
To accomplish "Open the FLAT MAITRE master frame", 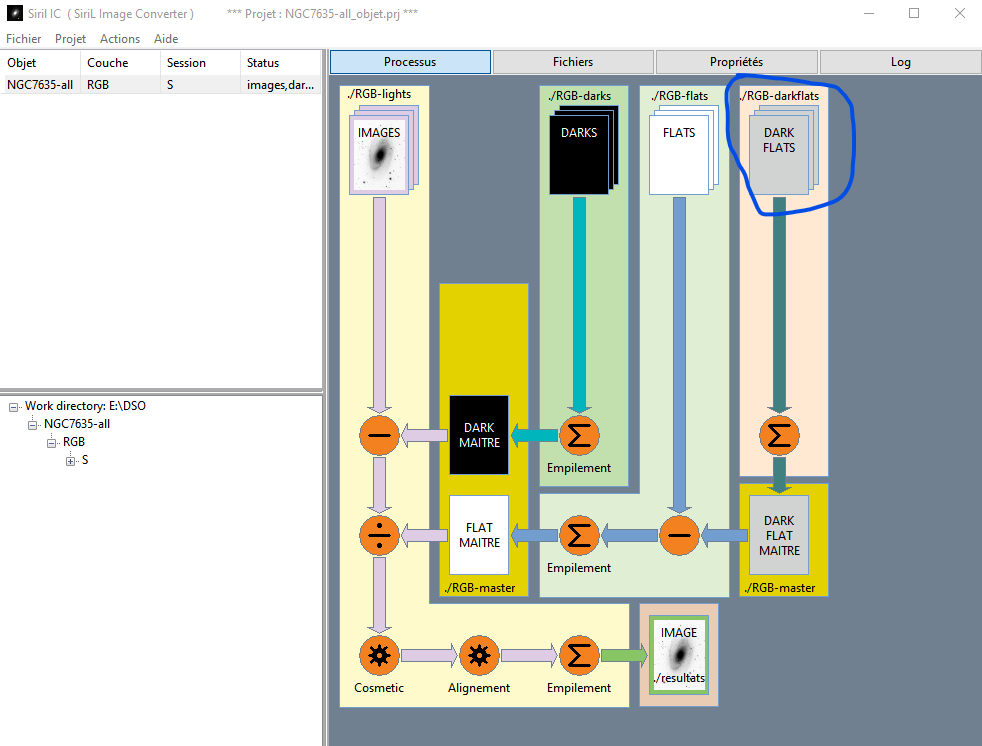I will tap(479, 535).
